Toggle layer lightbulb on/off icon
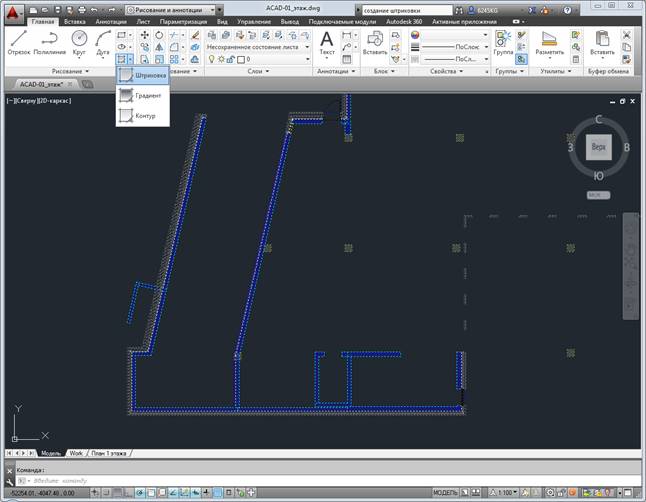Viewport: 646px width, 502px height. coord(212,59)
